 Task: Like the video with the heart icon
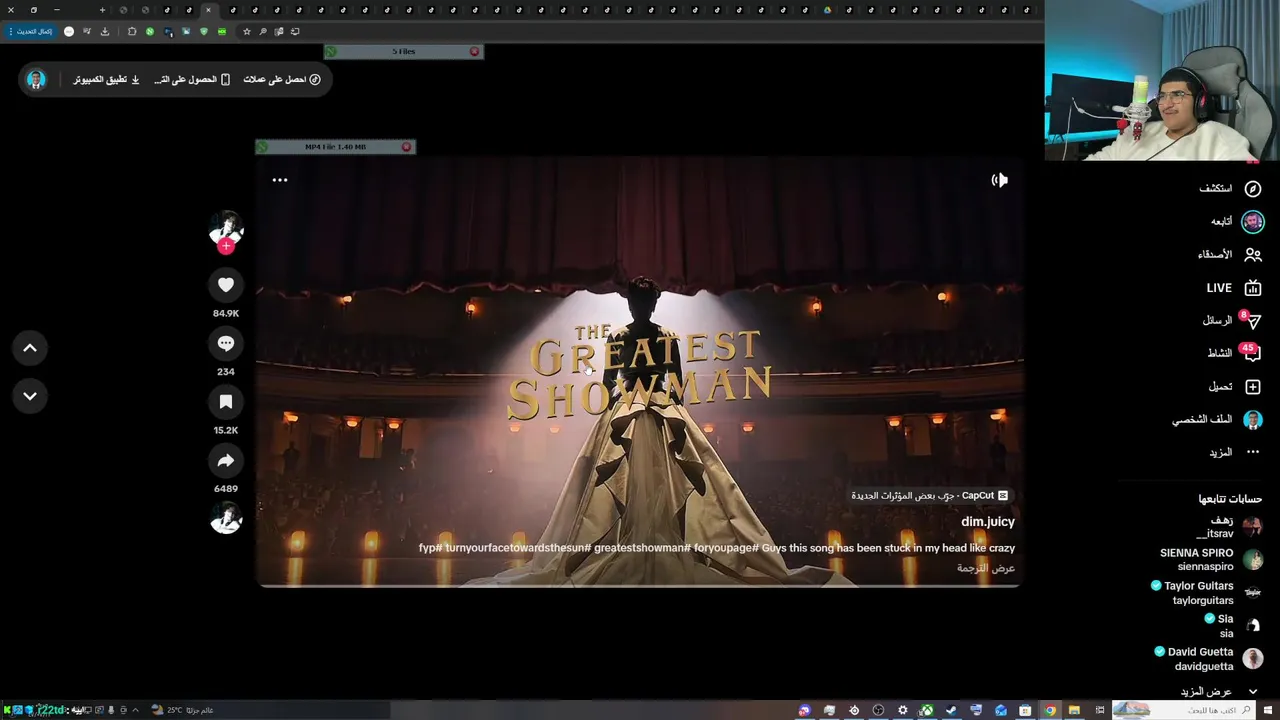226,285
